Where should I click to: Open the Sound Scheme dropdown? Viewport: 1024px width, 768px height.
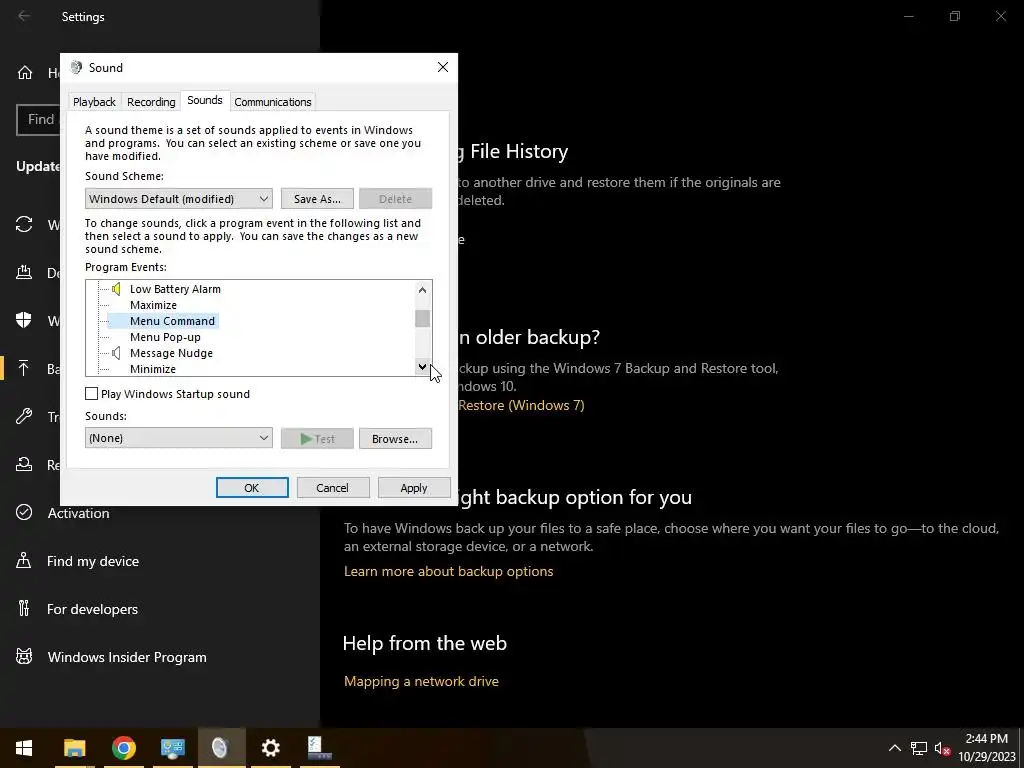pyautogui.click(x=178, y=199)
